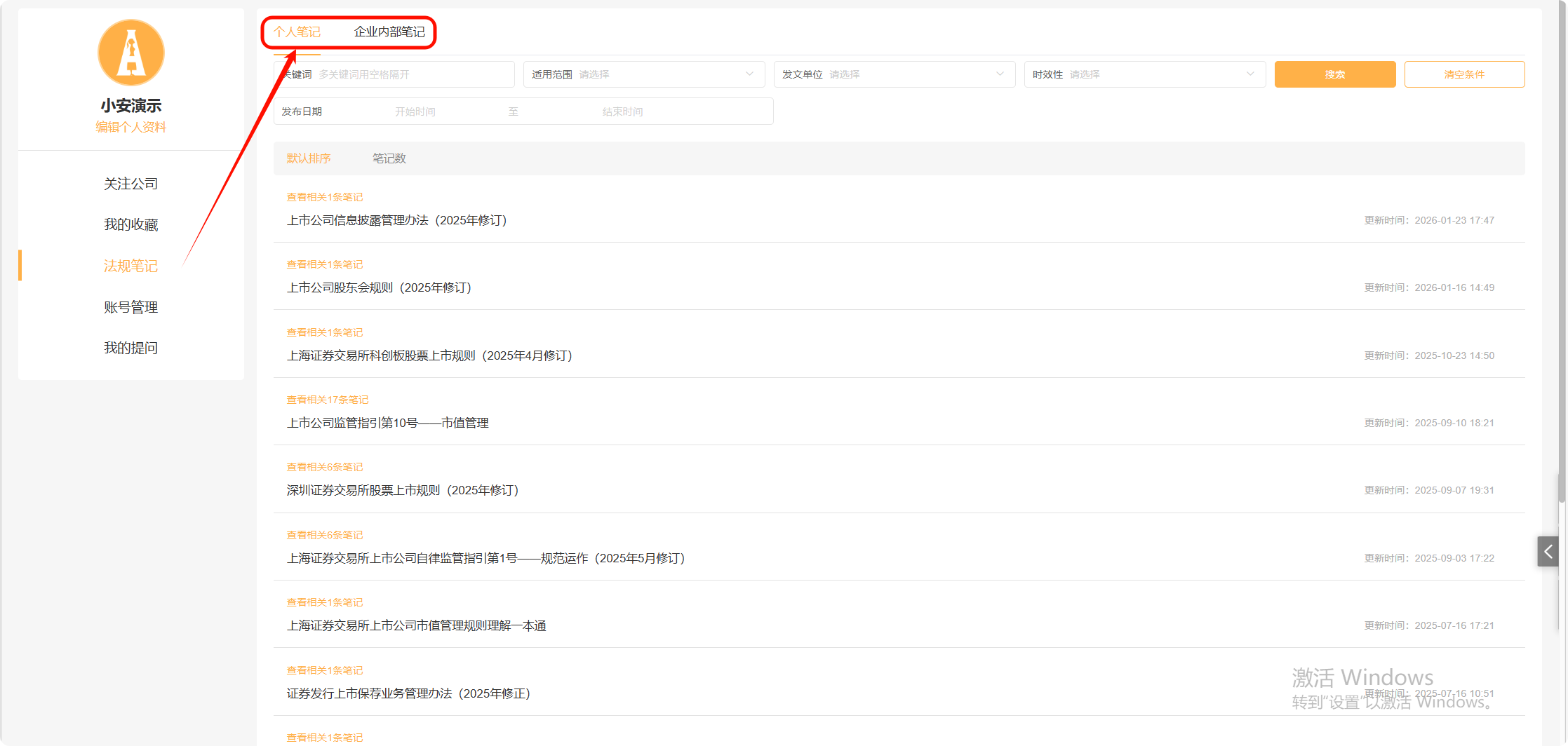View notes link above 上市公司信息披露管理办法
Screen dimensions: 1568x746
click(325, 197)
